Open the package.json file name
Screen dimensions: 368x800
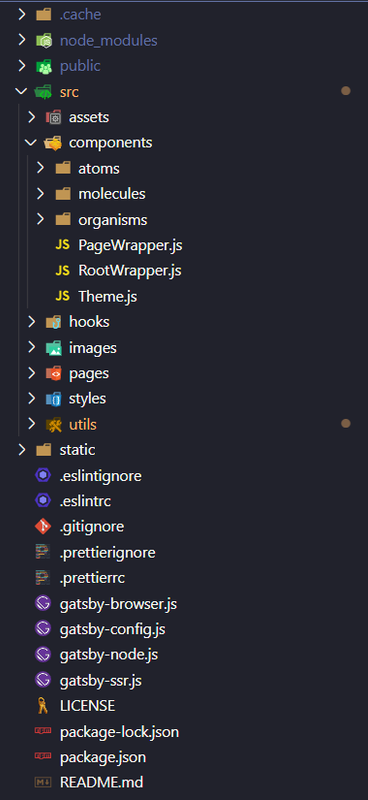103,757
